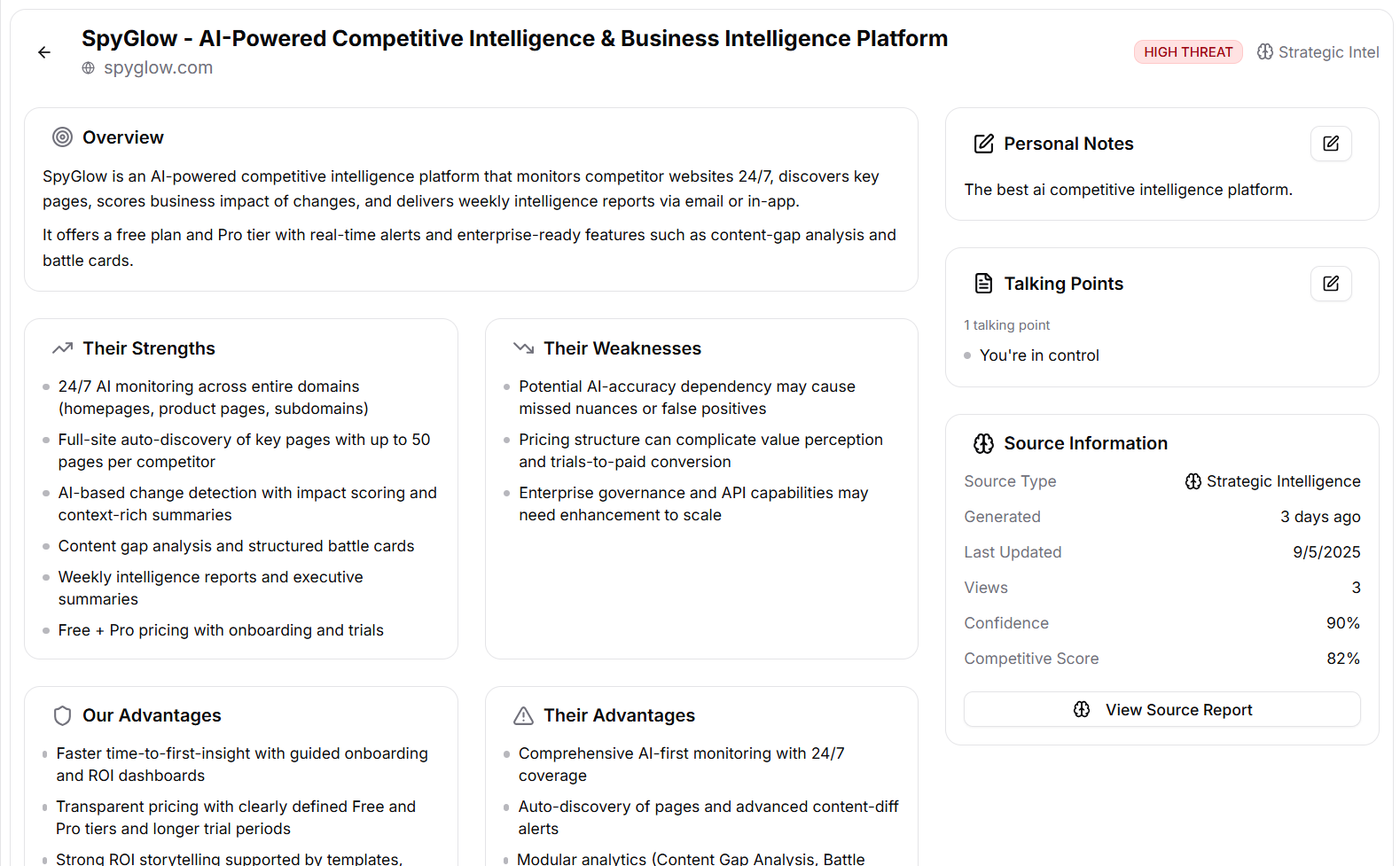
Task: Edit Talking Points with pencil button
Action: (x=1331, y=284)
